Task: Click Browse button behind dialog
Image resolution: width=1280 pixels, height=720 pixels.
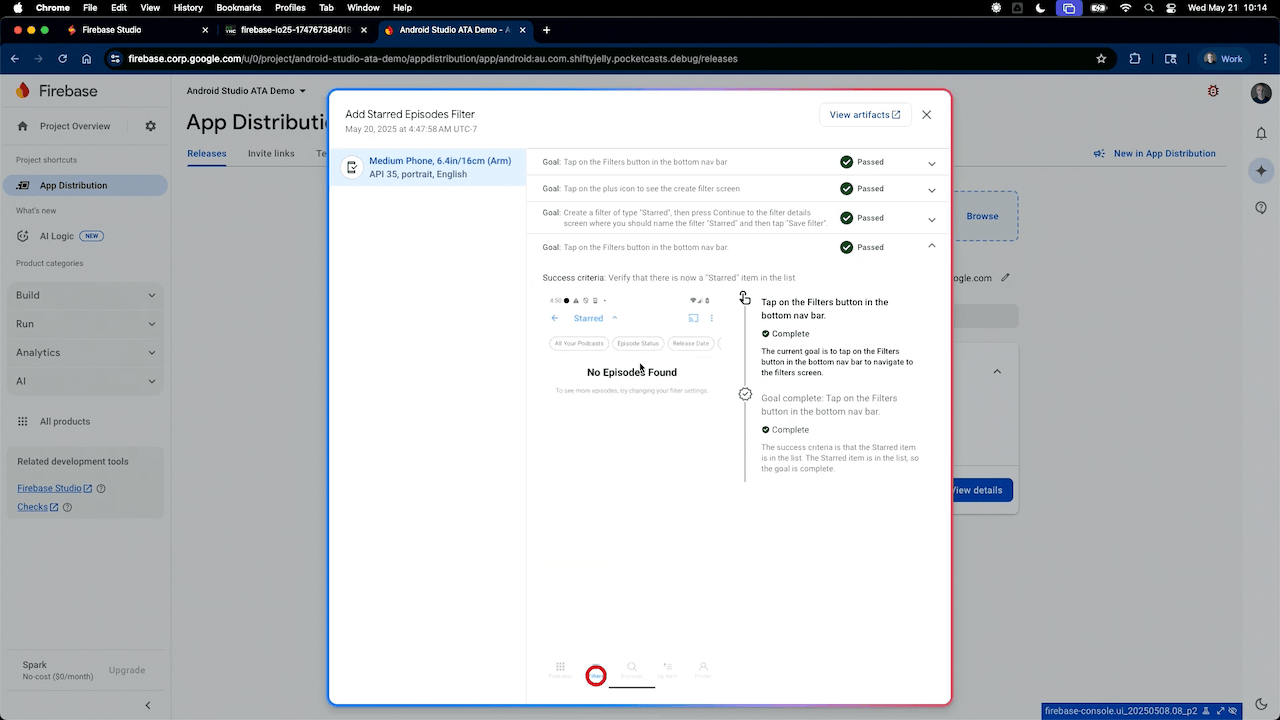Action: (x=982, y=216)
